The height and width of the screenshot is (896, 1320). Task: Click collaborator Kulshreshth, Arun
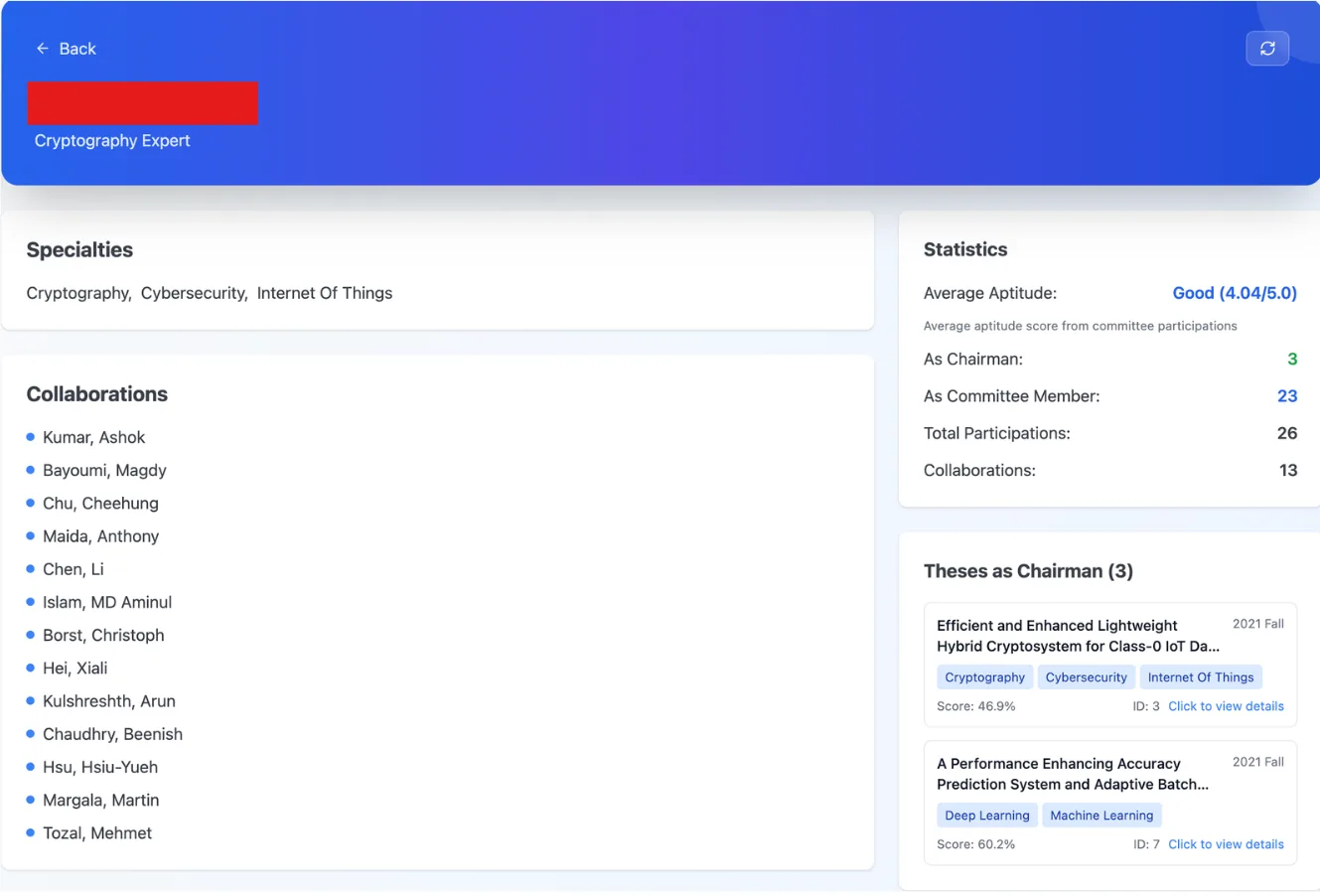tap(109, 701)
